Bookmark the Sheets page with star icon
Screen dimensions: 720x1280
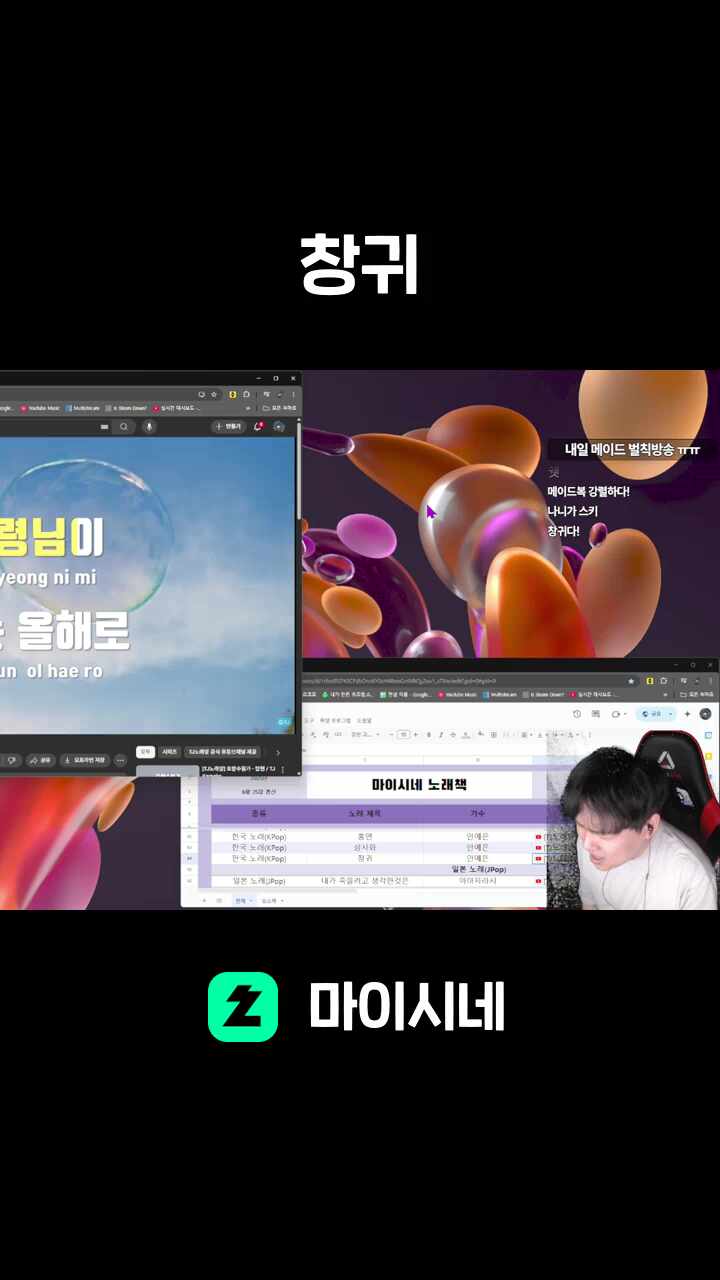coord(631,681)
